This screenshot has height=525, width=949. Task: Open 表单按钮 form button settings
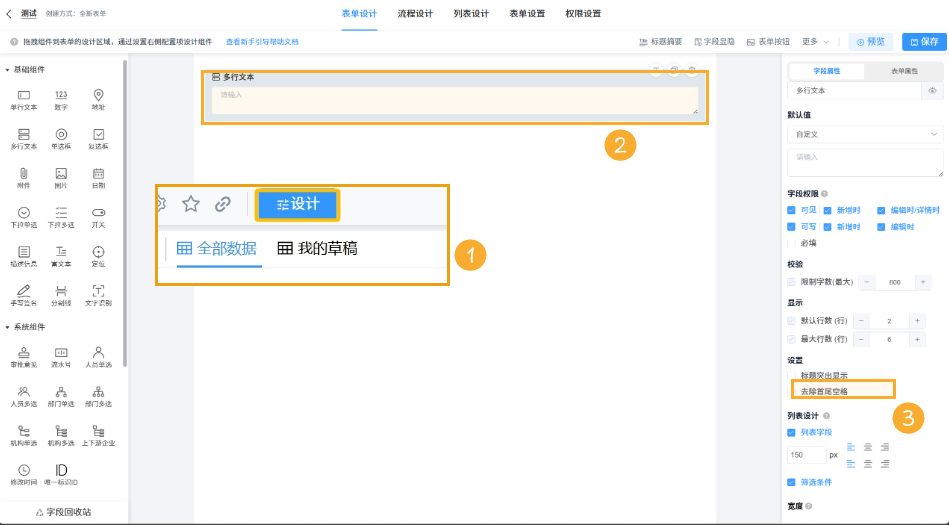[768, 42]
